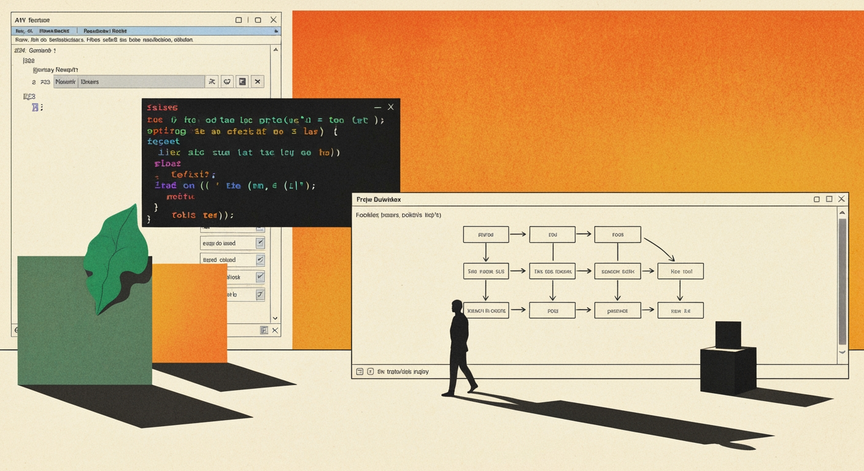
Task: Select the bracketed tree node below 'Gomianb 1'
Action: pos(29,61)
